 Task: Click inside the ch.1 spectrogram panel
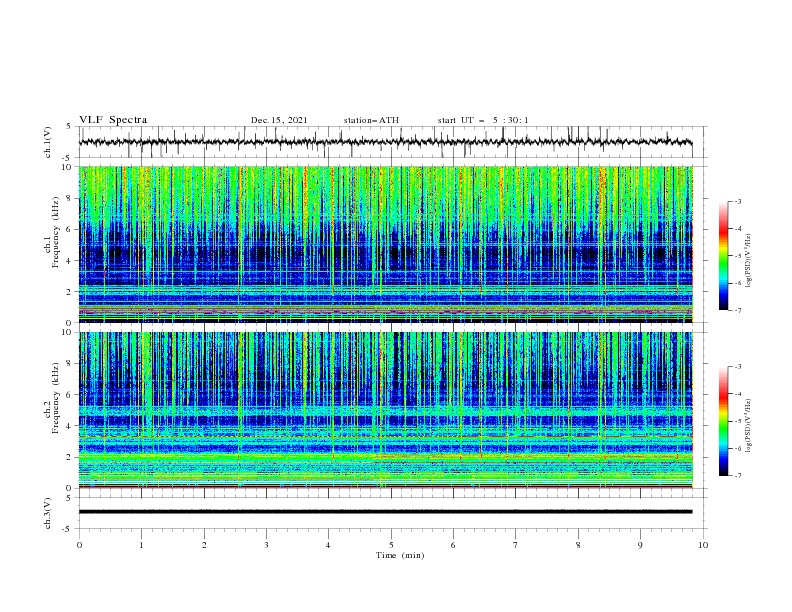385,244
